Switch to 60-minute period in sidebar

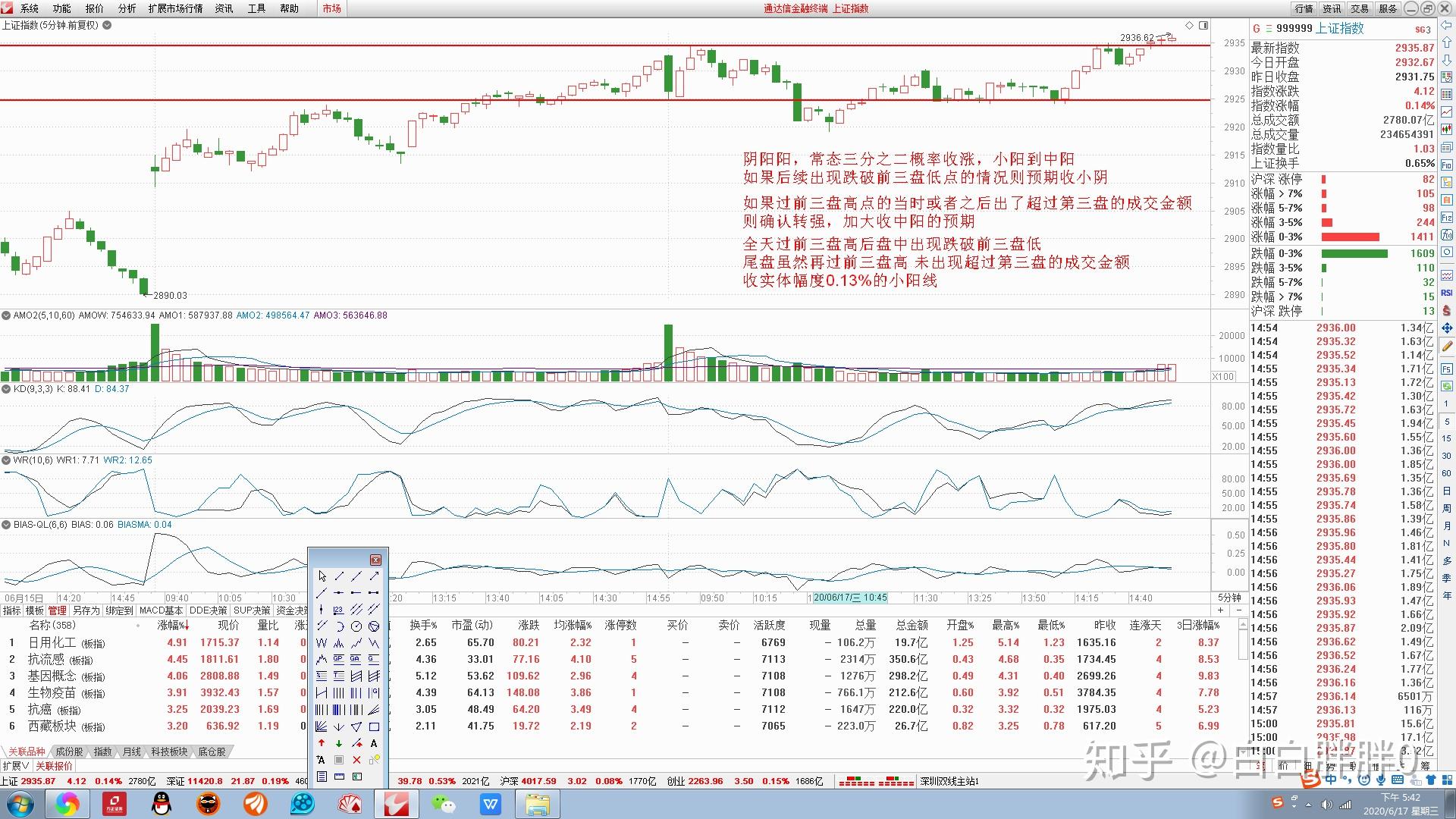tap(1447, 473)
